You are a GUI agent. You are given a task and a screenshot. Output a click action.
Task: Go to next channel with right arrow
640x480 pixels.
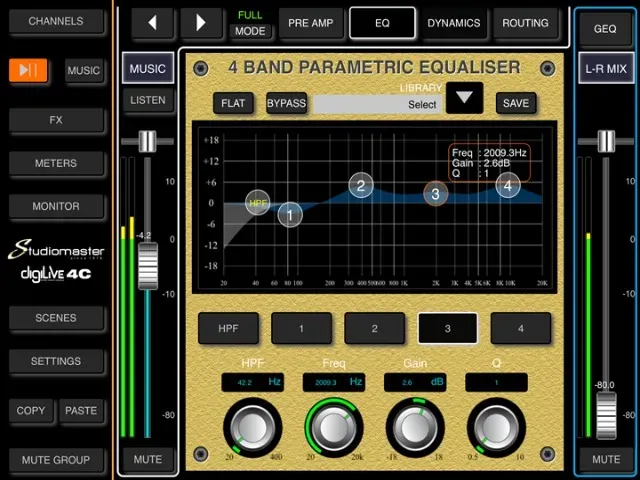click(x=201, y=23)
